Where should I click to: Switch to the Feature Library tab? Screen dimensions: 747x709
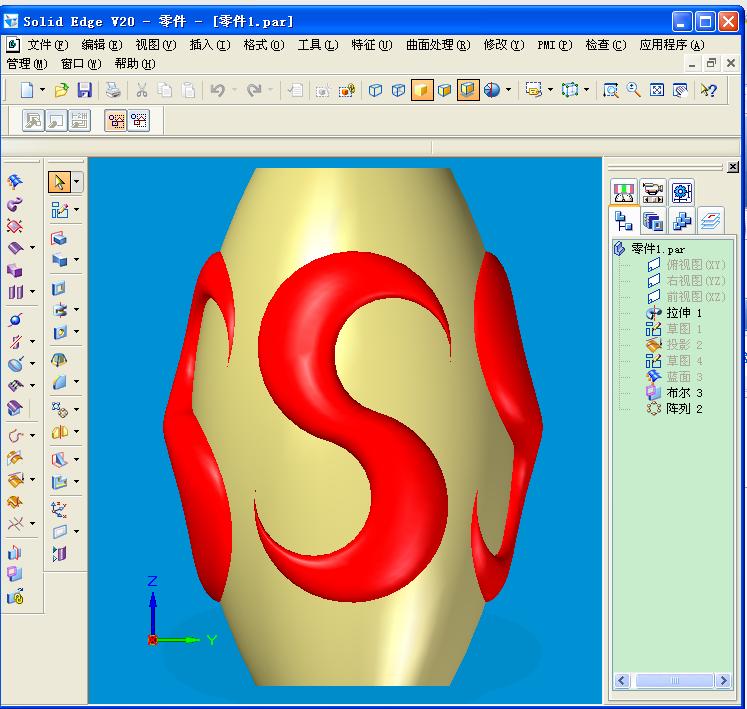coord(653,221)
